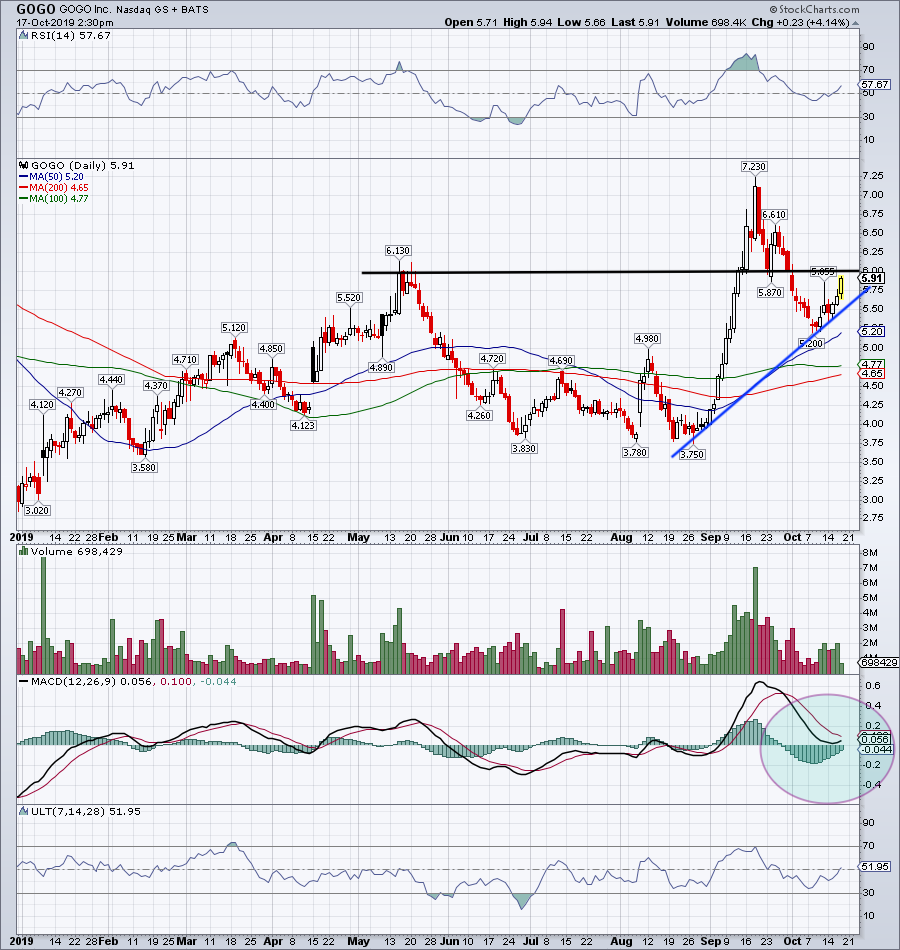Image resolution: width=900 pixels, height=950 pixels.
Task: Click the 5.120 price label
Action: pyautogui.click(x=234, y=327)
